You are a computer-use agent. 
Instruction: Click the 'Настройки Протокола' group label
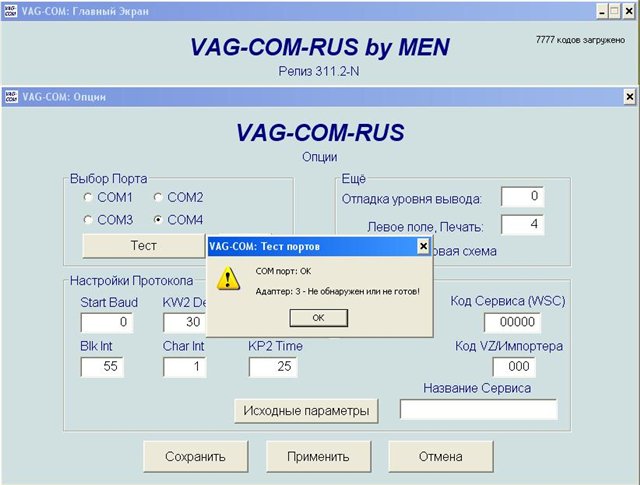pos(131,281)
